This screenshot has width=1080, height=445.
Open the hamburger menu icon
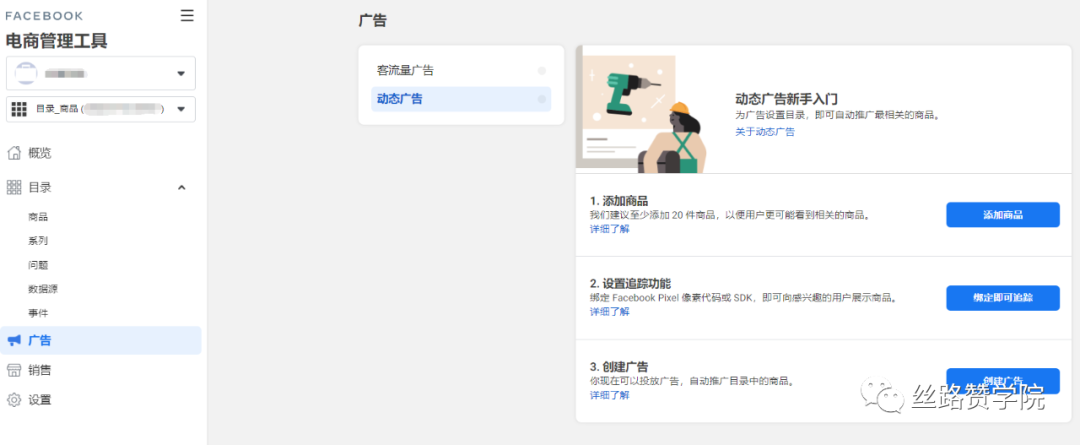(187, 16)
